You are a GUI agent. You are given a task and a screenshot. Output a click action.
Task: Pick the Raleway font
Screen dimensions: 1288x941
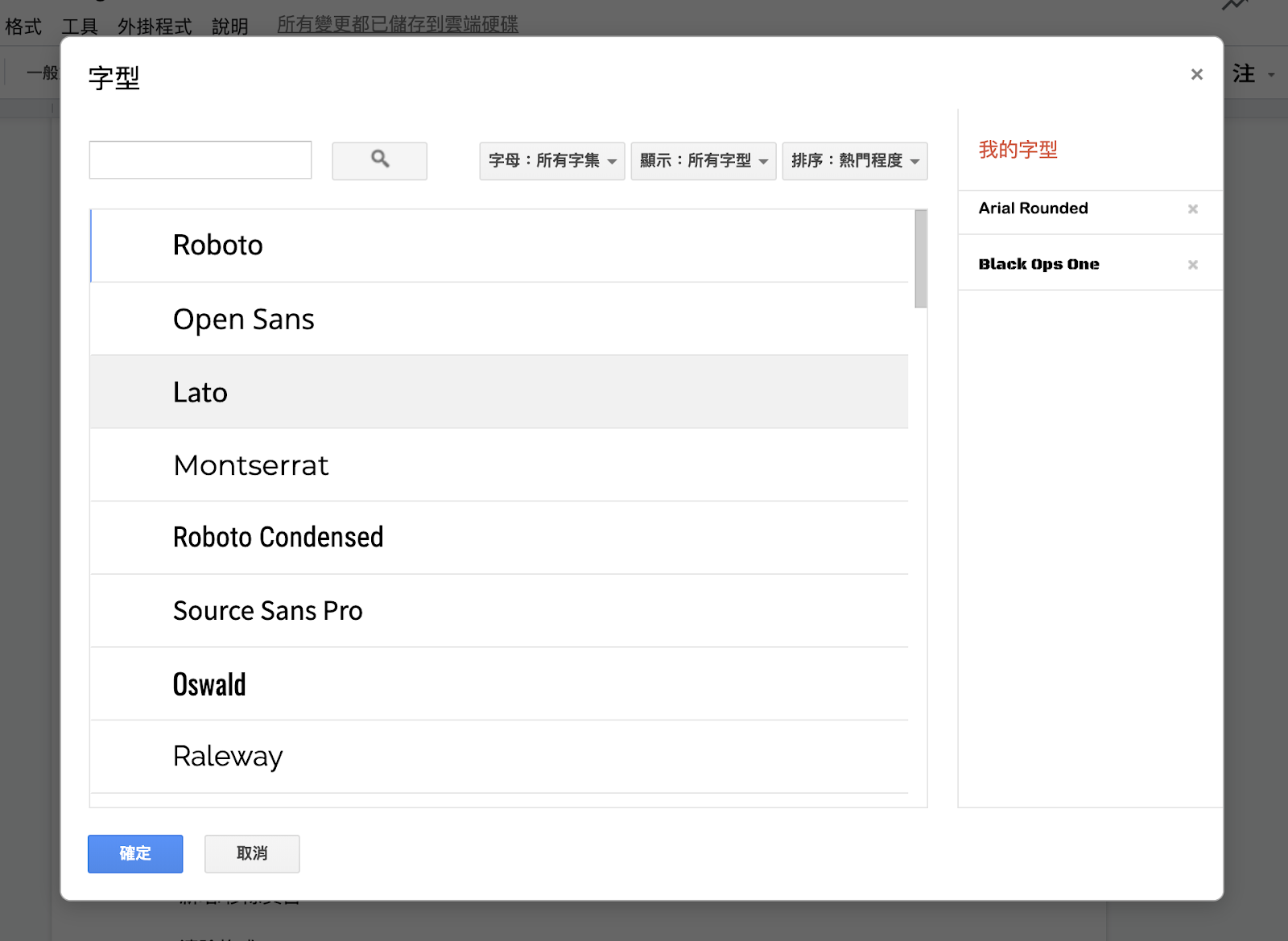(x=499, y=757)
